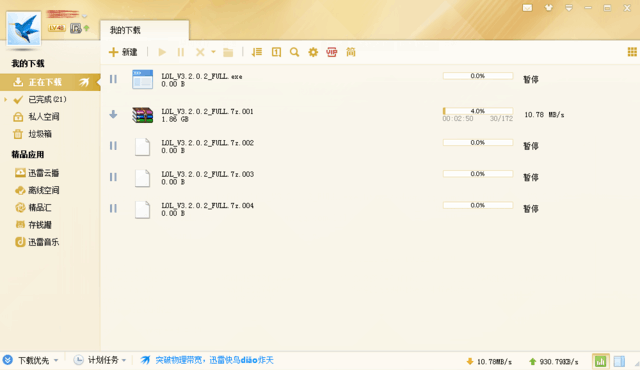Viewport: 640px width, 370px height.
Task: Open 存钱罐 in sidebar
Action: [33, 225]
